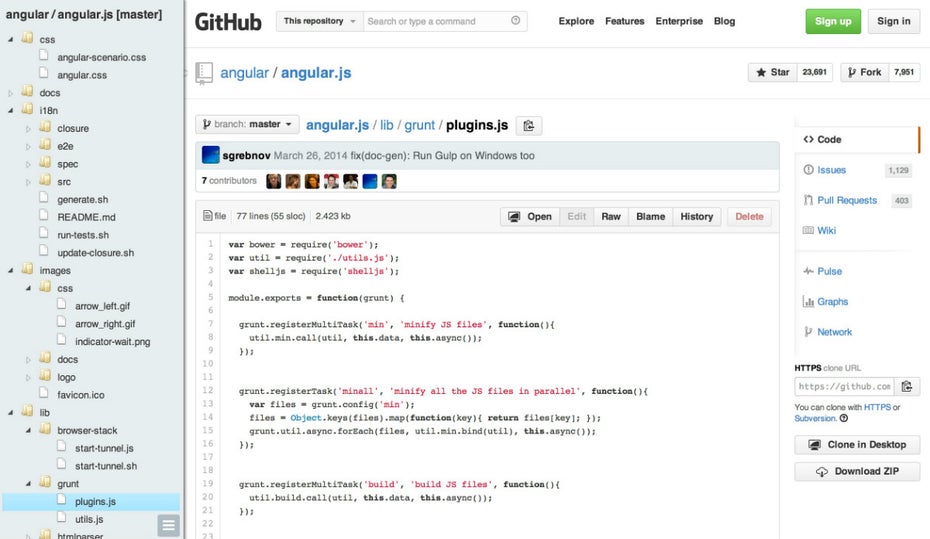Expand the spec folder

(x=28, y=164)
